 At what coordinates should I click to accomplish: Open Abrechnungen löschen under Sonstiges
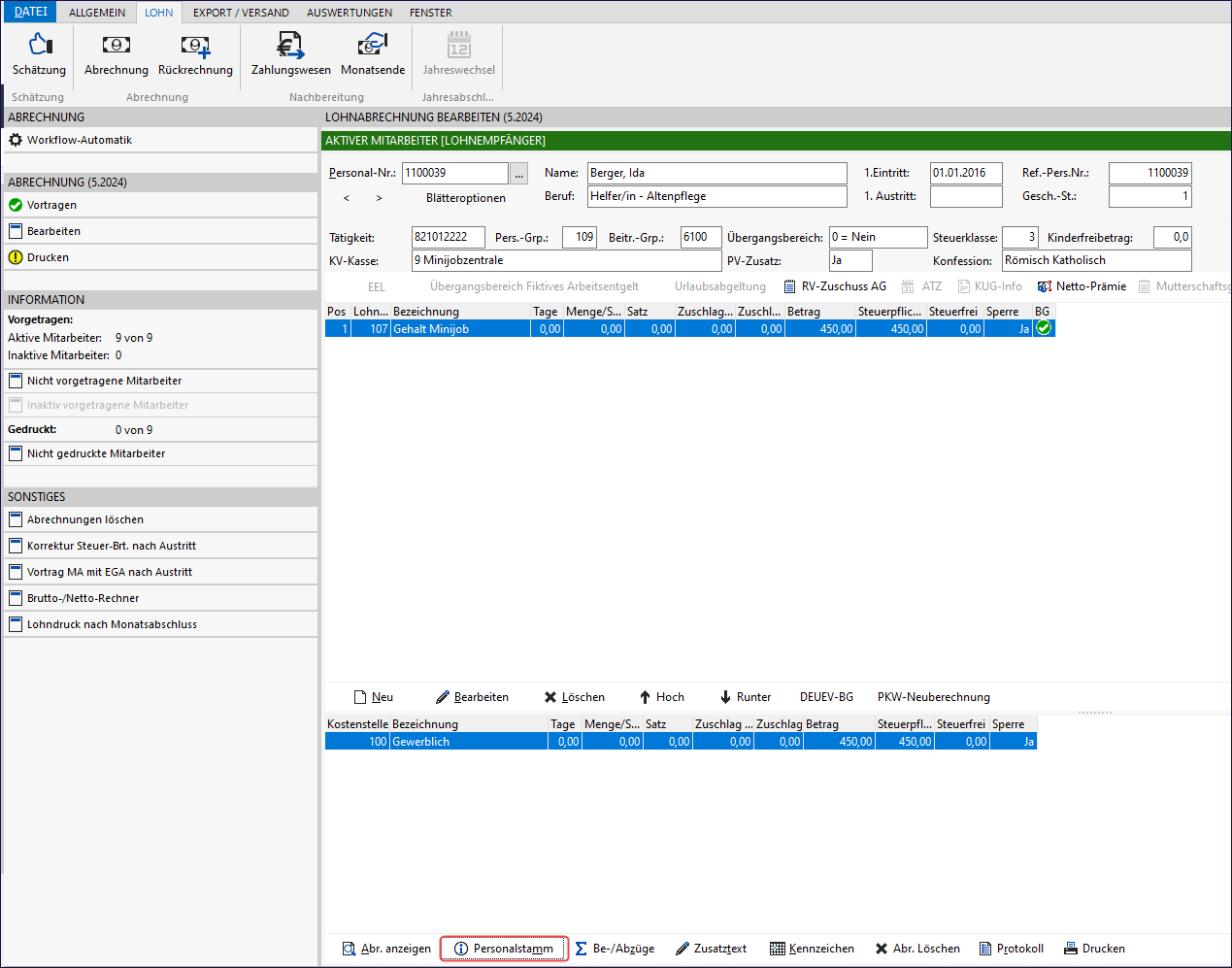pos(160,519)
